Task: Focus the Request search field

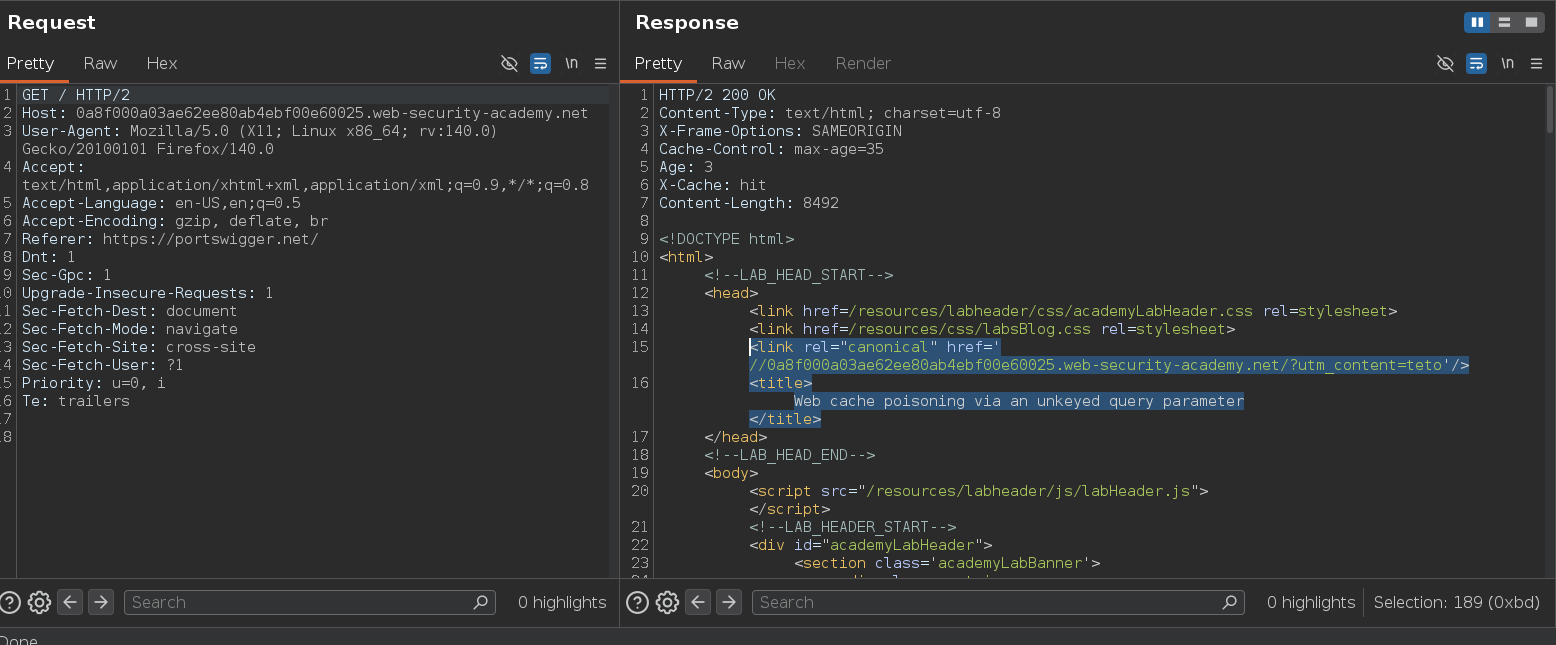Action: pos(310,602)
